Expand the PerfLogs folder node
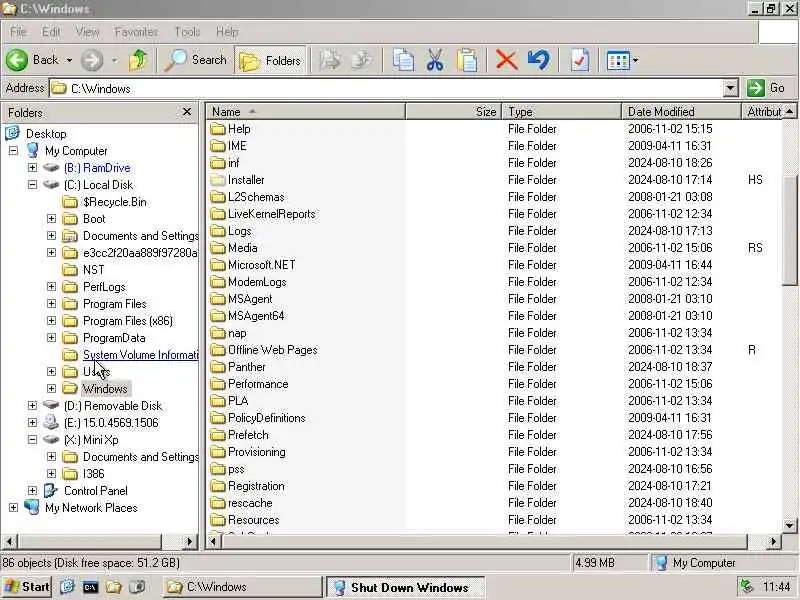This screenshot has height=600, width=800. point(52,287)
